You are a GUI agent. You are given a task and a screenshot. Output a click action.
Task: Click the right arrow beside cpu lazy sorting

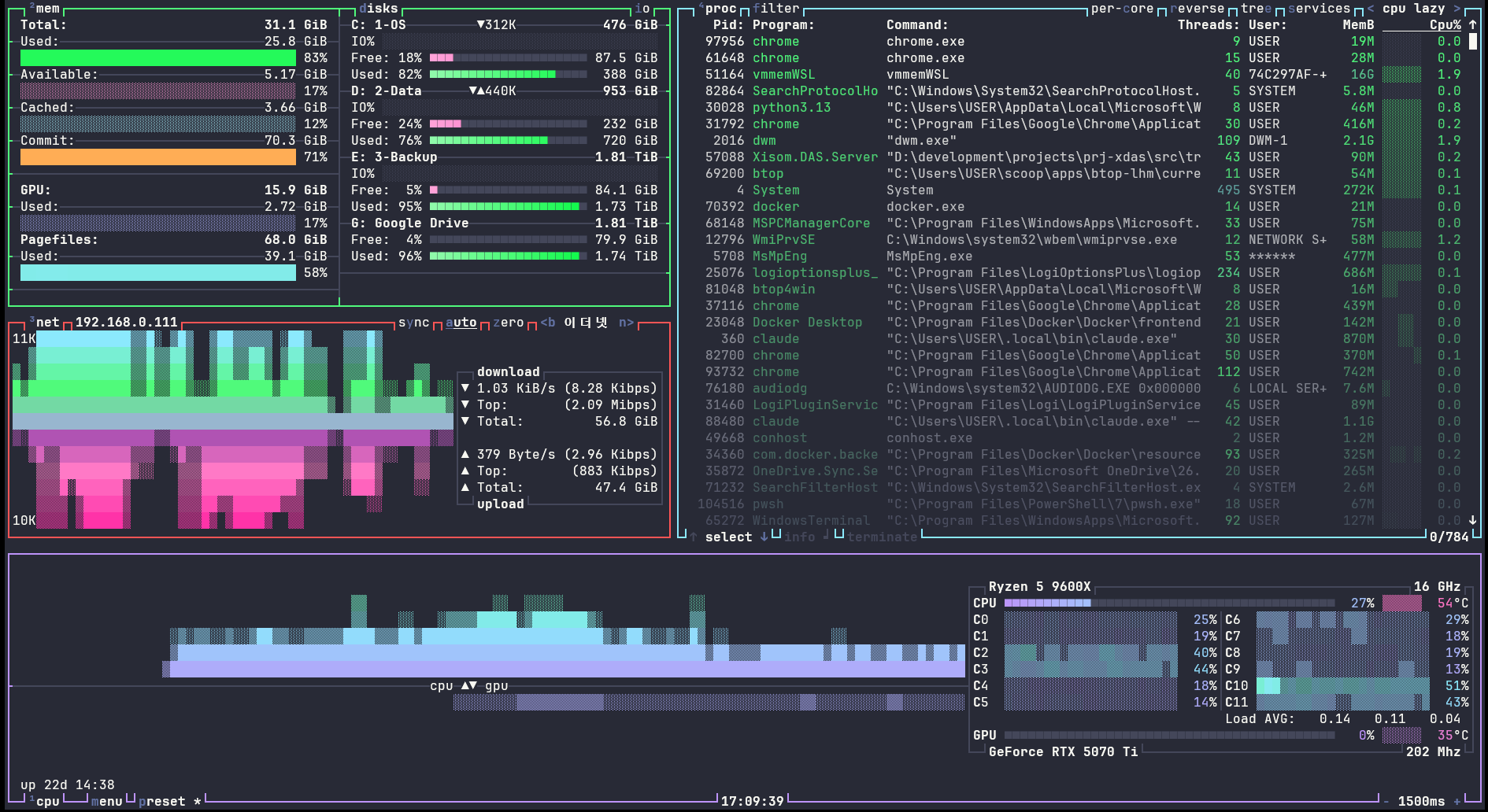tap(1457, 9)
